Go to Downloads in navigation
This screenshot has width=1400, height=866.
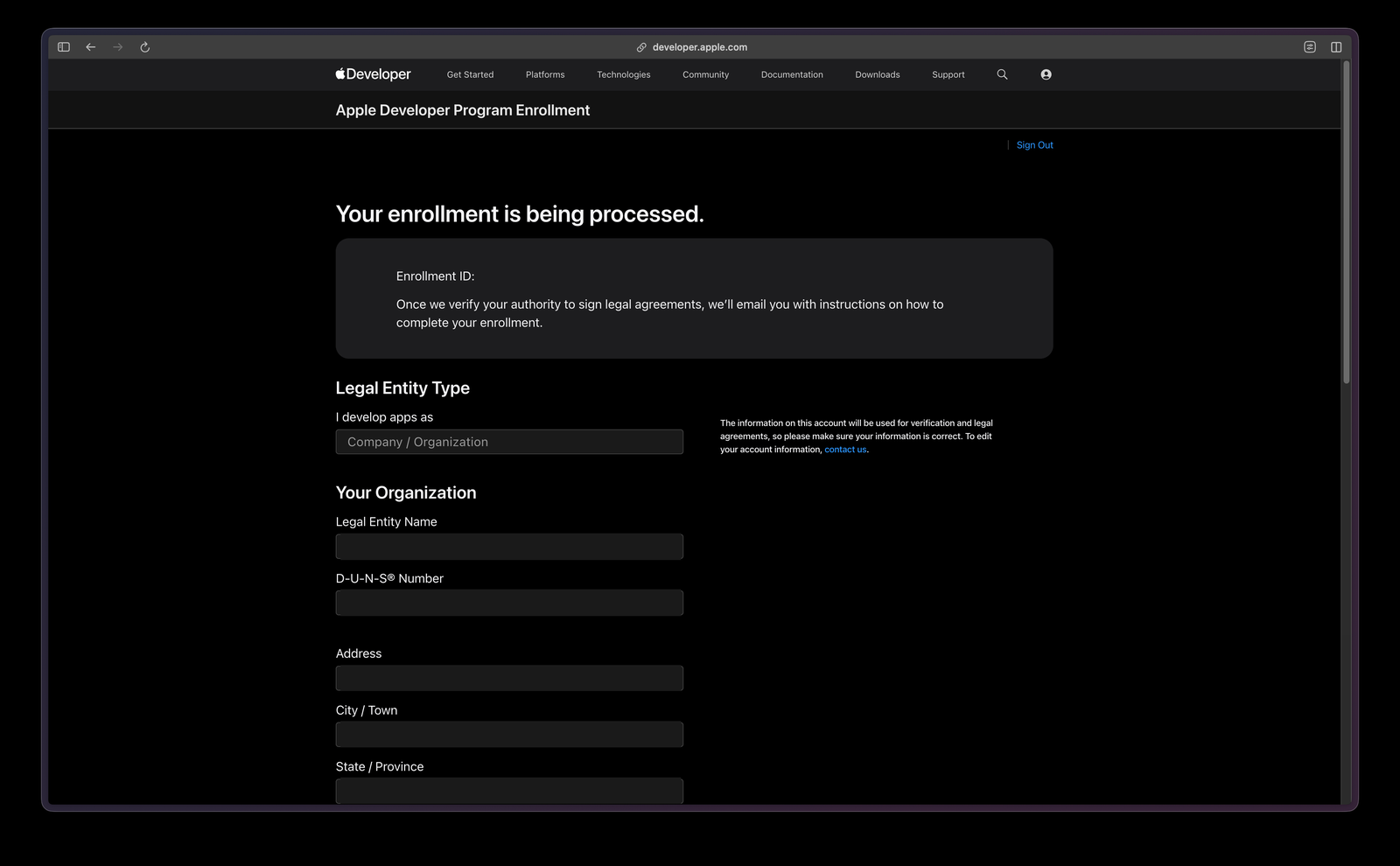tap(878, 75)
